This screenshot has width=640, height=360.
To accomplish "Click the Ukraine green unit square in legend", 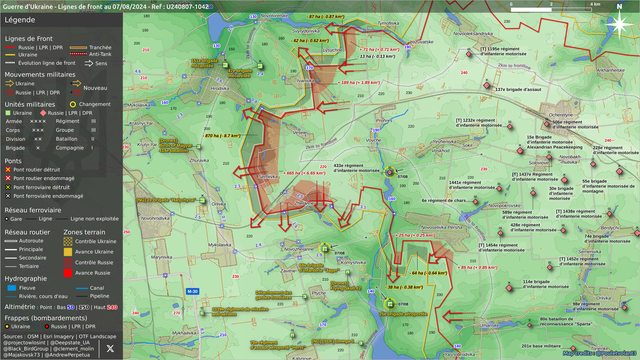I will pos(8,113).
